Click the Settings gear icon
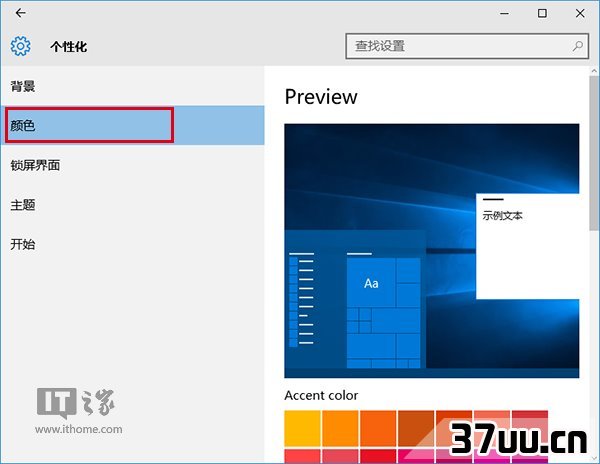Screen dimensions: 600x464 [x=21, y=46]
